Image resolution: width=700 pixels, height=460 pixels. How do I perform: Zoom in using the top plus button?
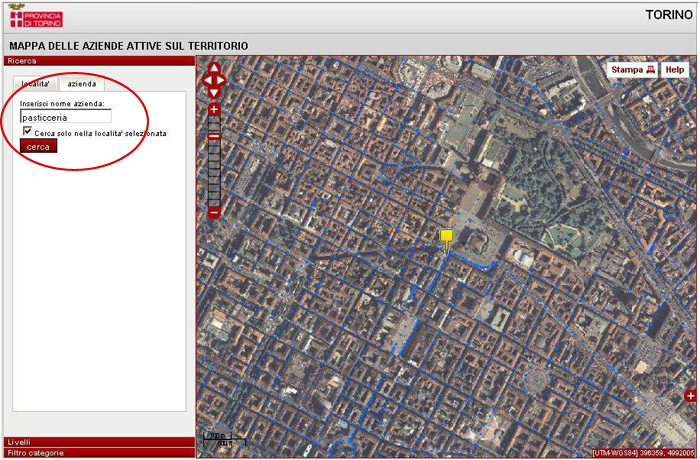point(214,109)
